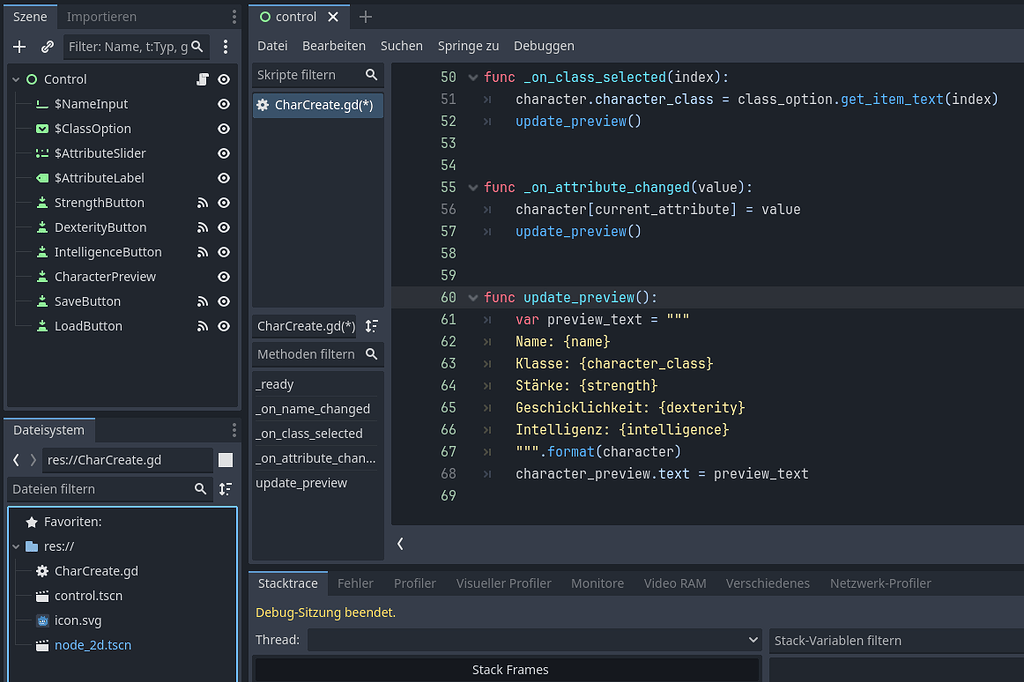Open the node filter options menu
Screen dimensions: 1024x682
(225, 46)
